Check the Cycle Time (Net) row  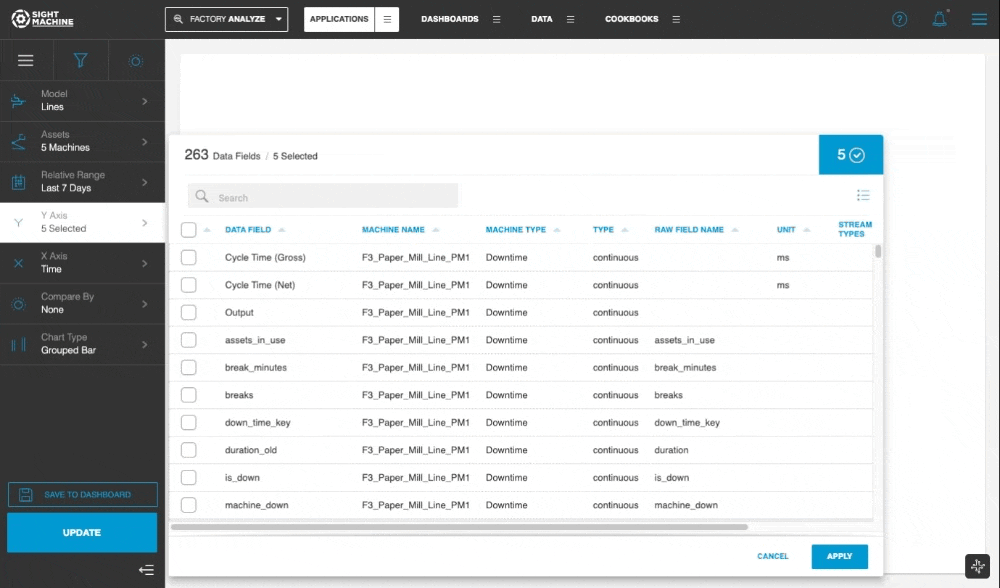tap(189, 285)
